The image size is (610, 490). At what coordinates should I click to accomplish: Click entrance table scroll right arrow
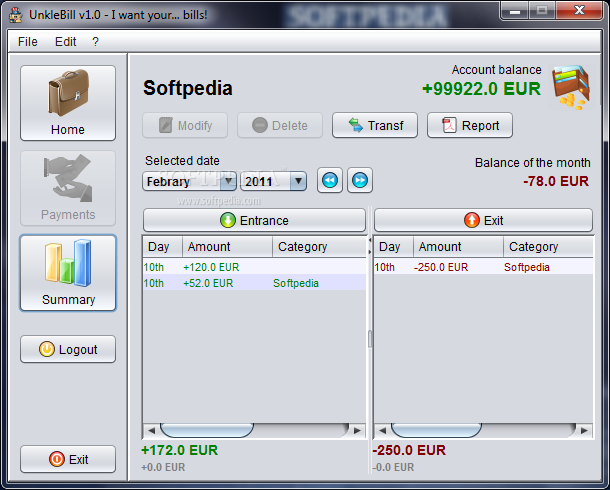[x=357, y=430]
